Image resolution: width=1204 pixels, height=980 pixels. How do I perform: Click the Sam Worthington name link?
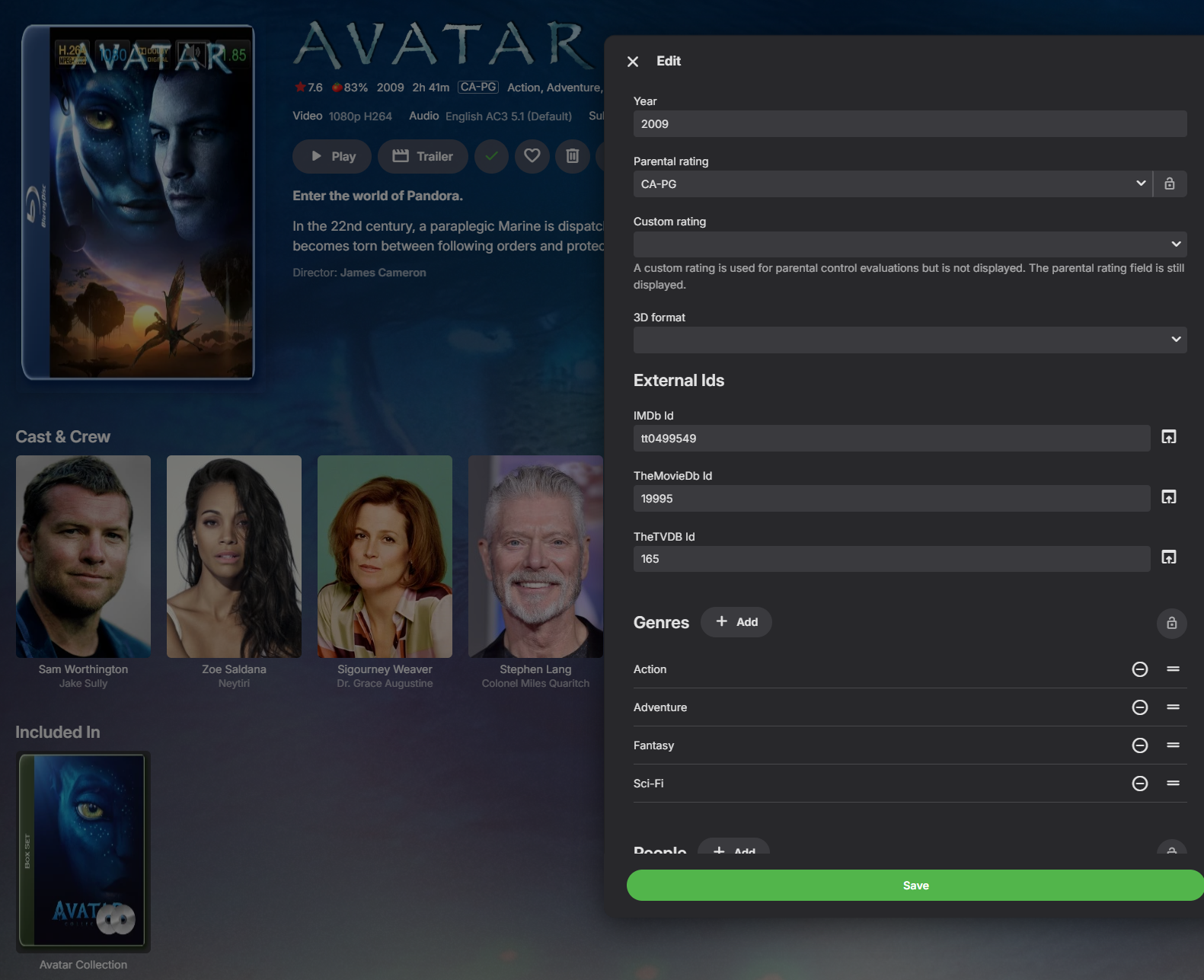[x=83, y=669]
